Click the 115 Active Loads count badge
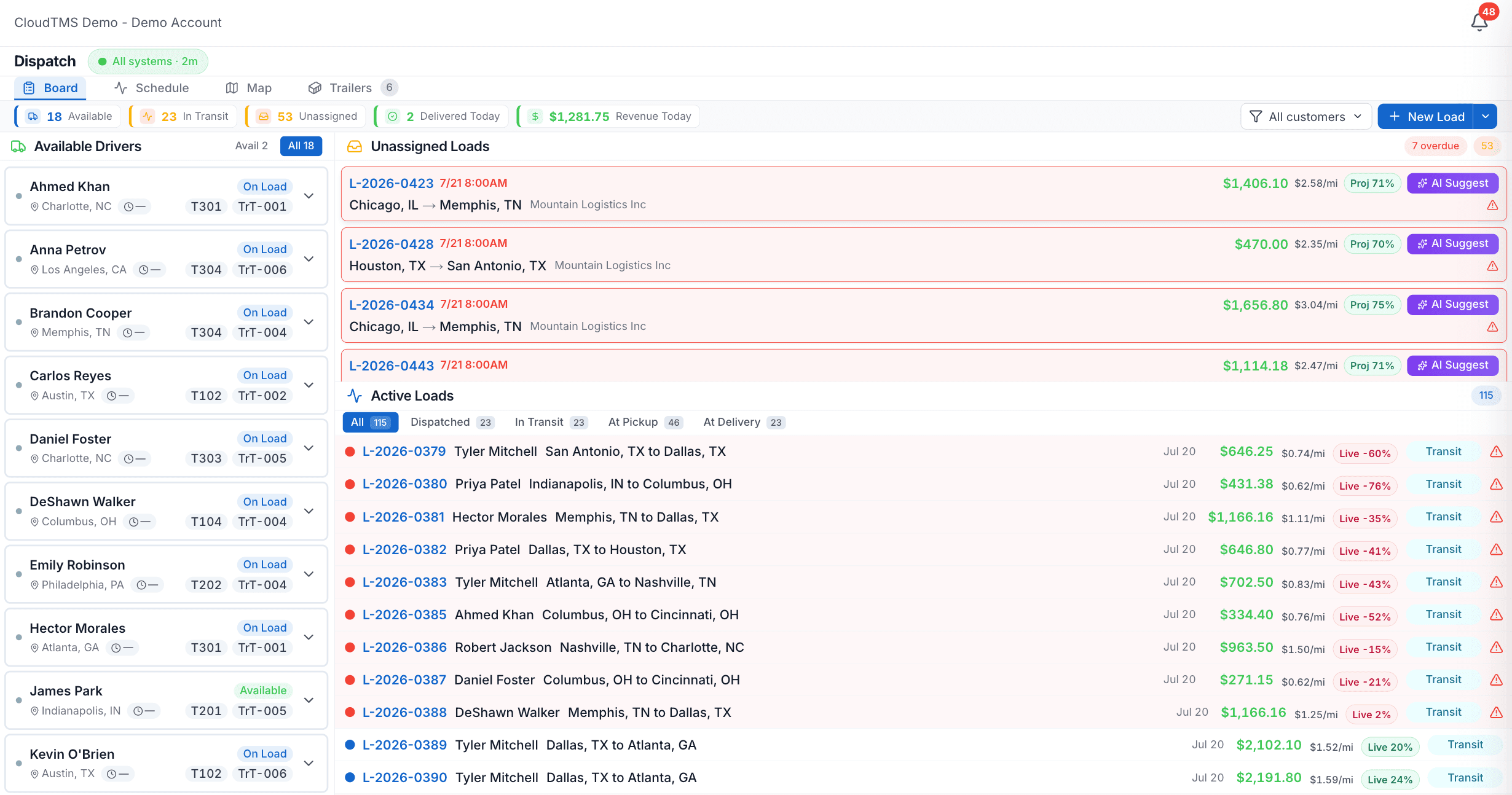This screenshot has width=1512, height=795. [1486, 395]
